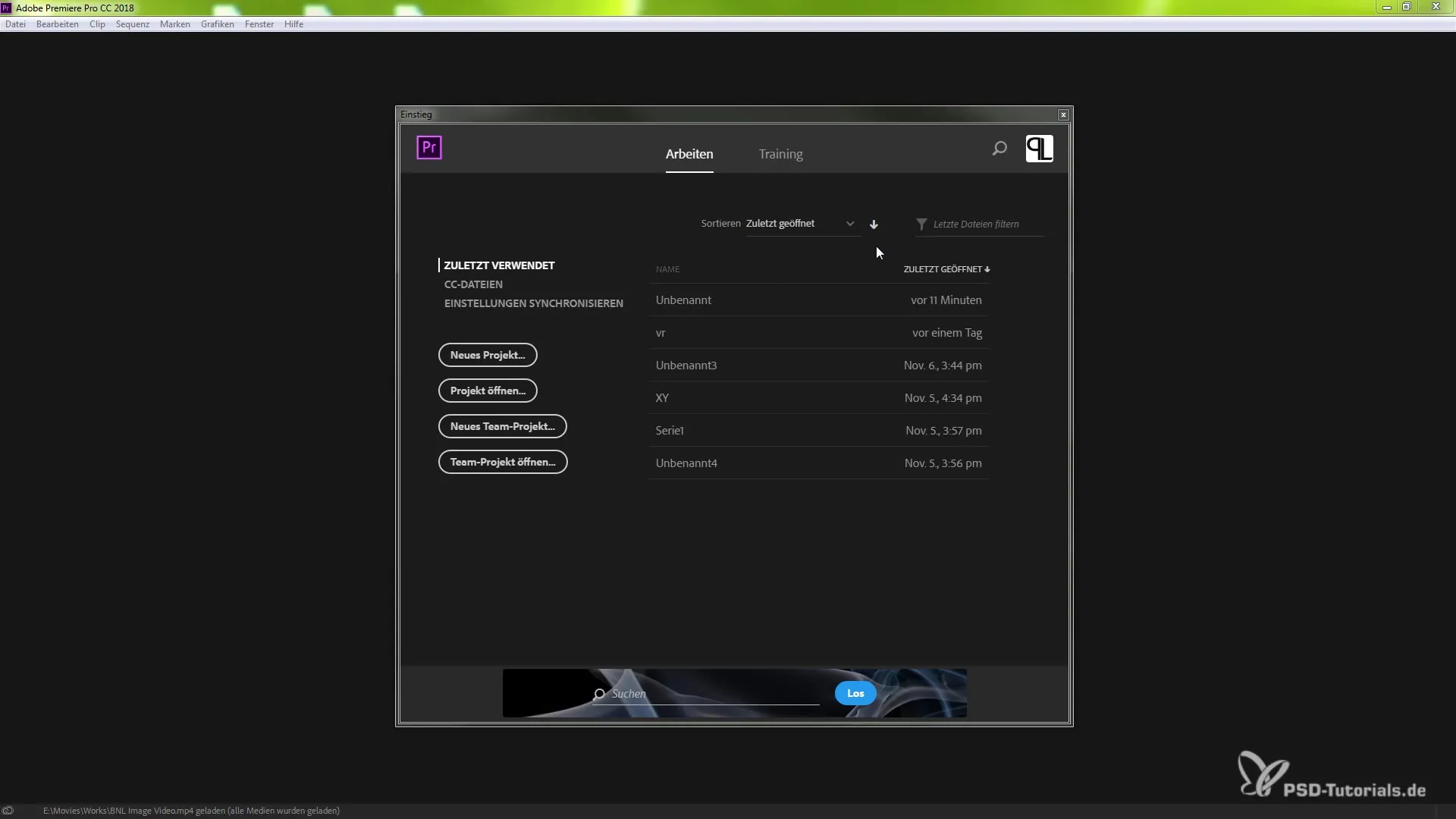
Task: Open the recent project Unbenannt4
Action: pos(818,463)
